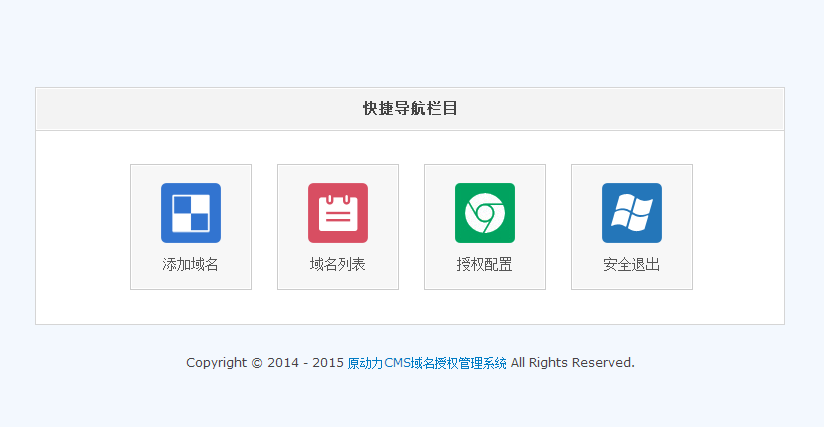Open the red notepad 域名列表 icon

pos(338,213)
